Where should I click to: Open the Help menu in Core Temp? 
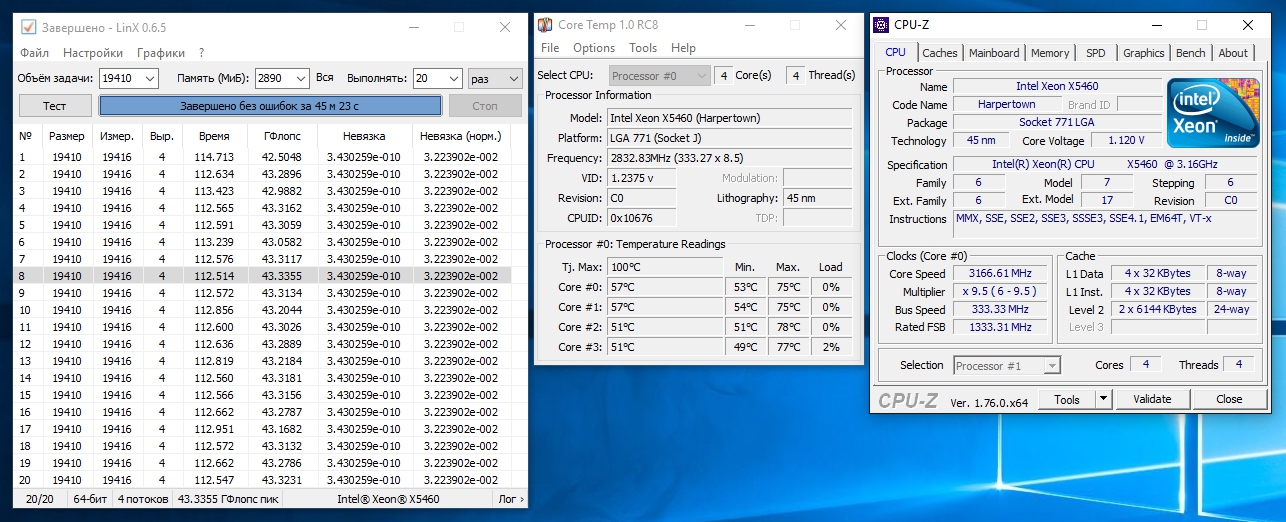[683, 48]
